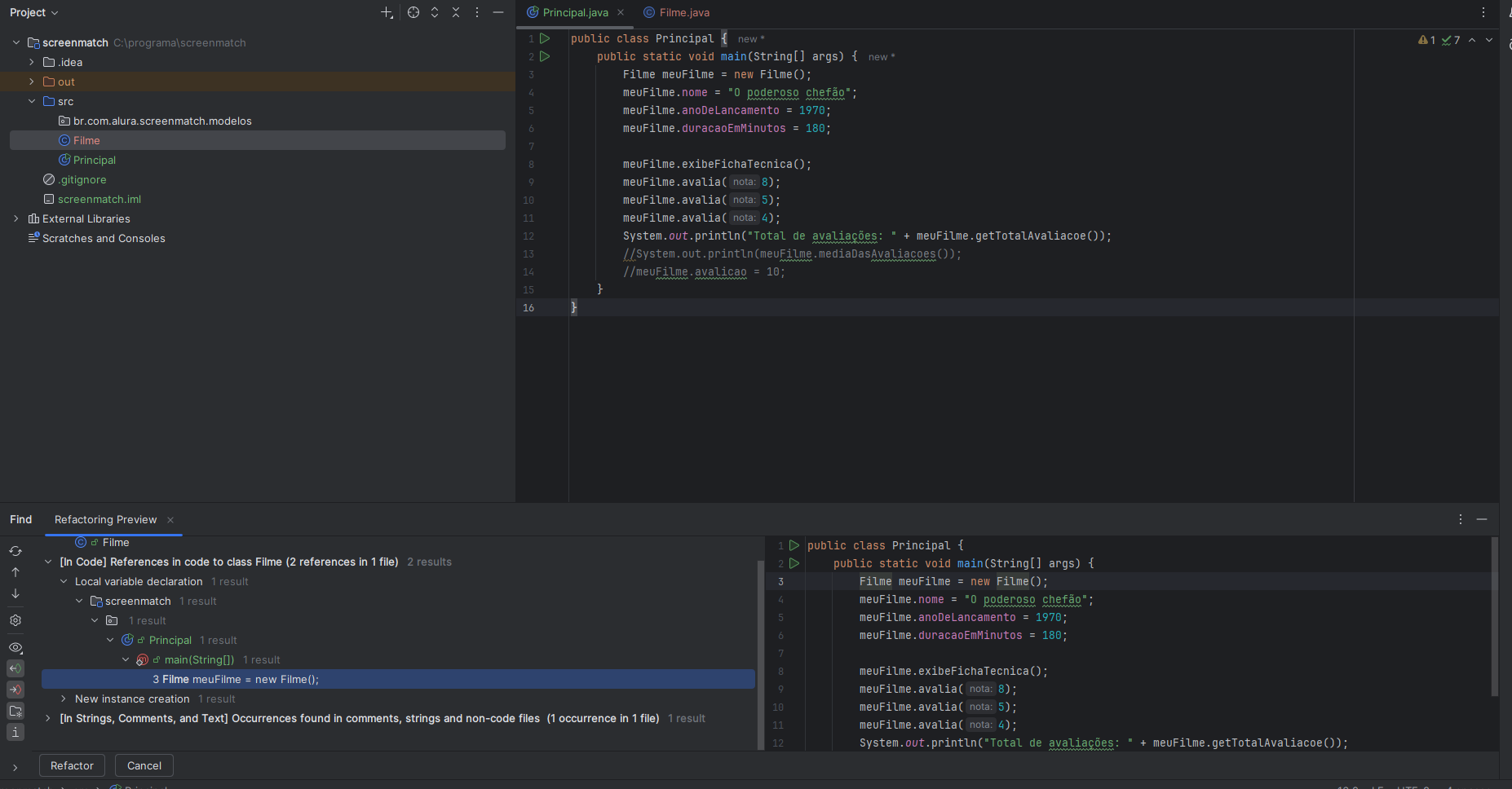Click 'nota:' hint in avalia(8) line
Viewport: 1512px width, 789px height.
point(744,182)
